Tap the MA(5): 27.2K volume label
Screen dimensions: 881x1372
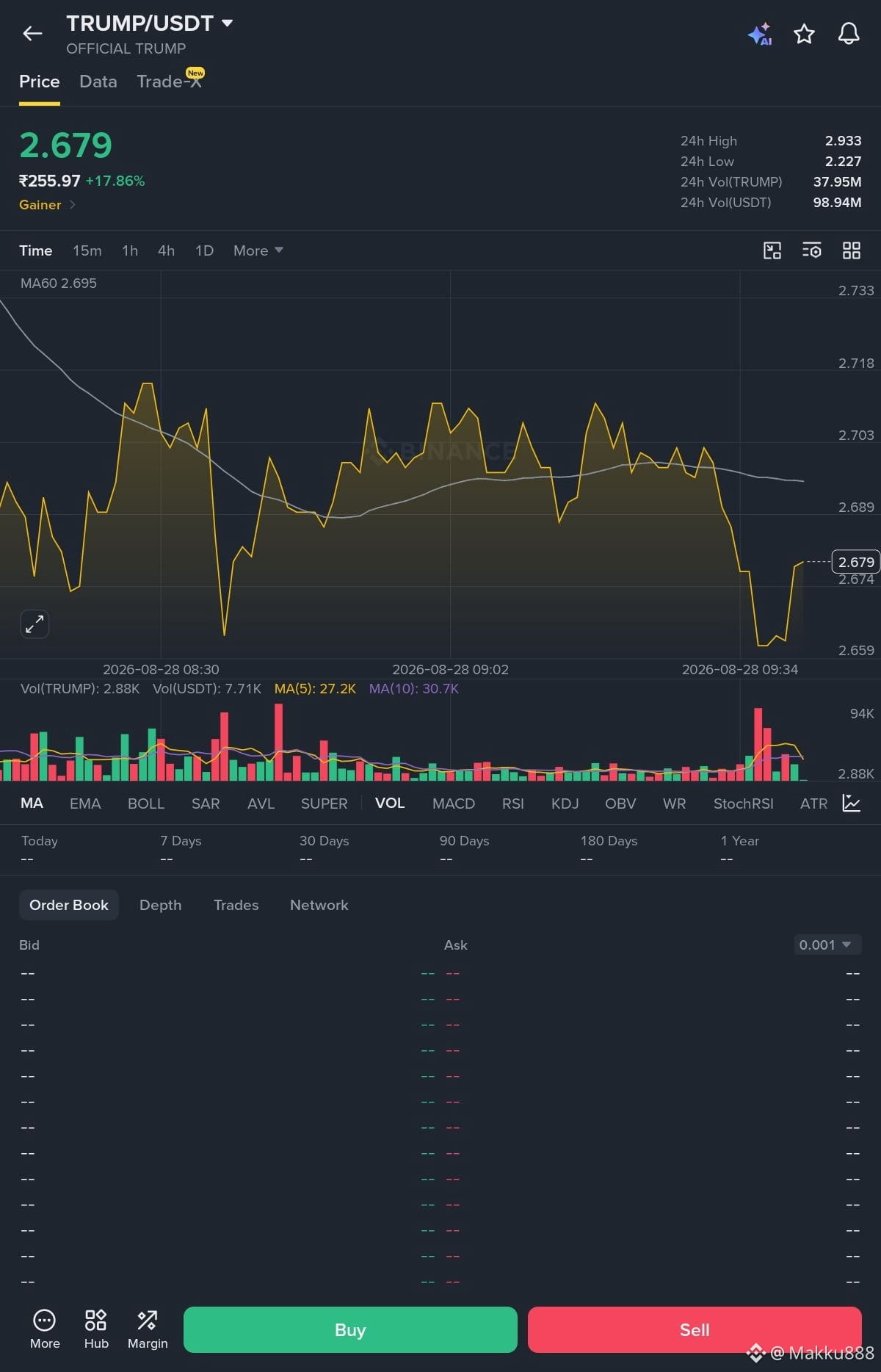[315, 689]
